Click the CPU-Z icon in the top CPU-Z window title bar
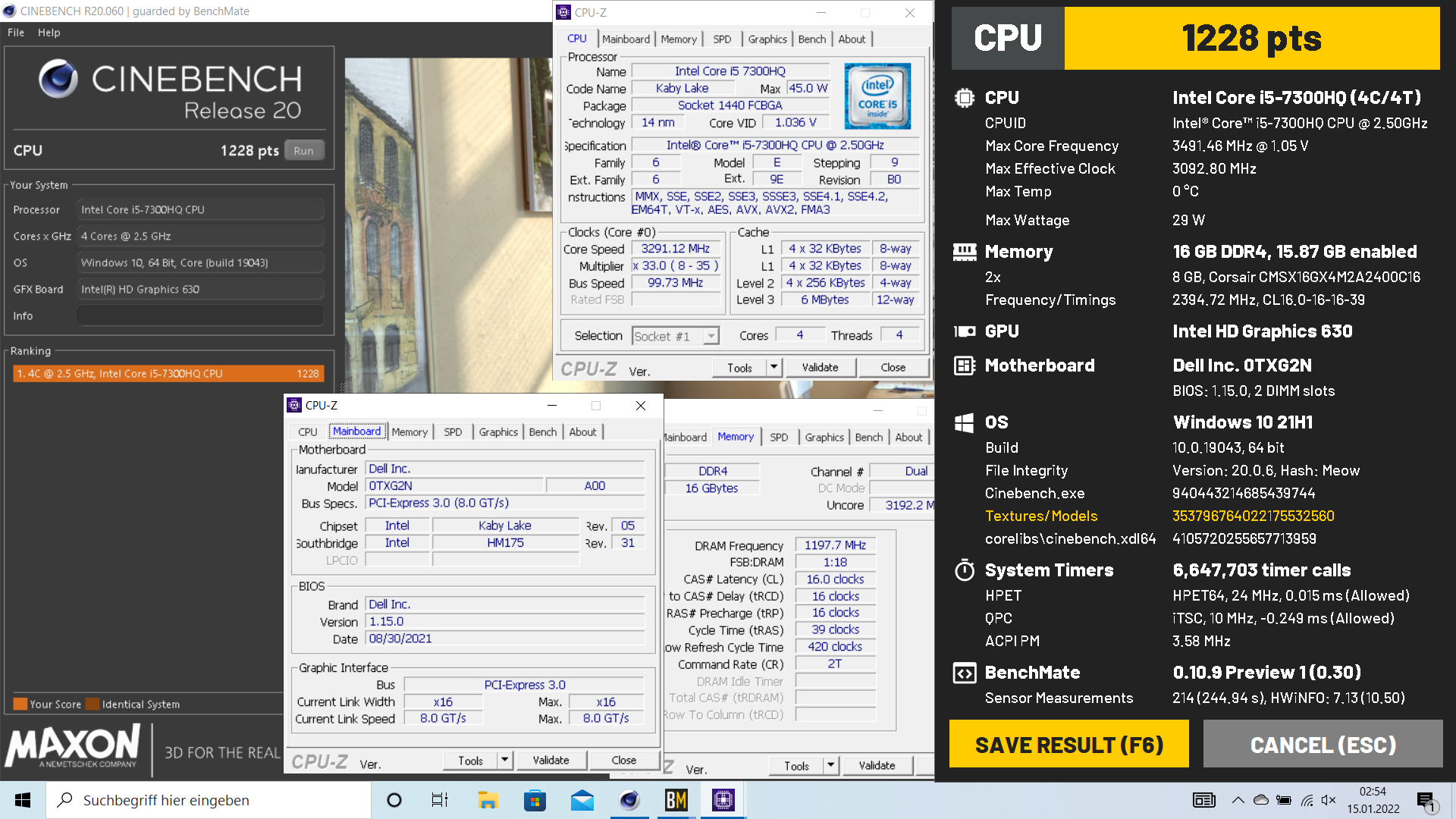 [563, 12]
